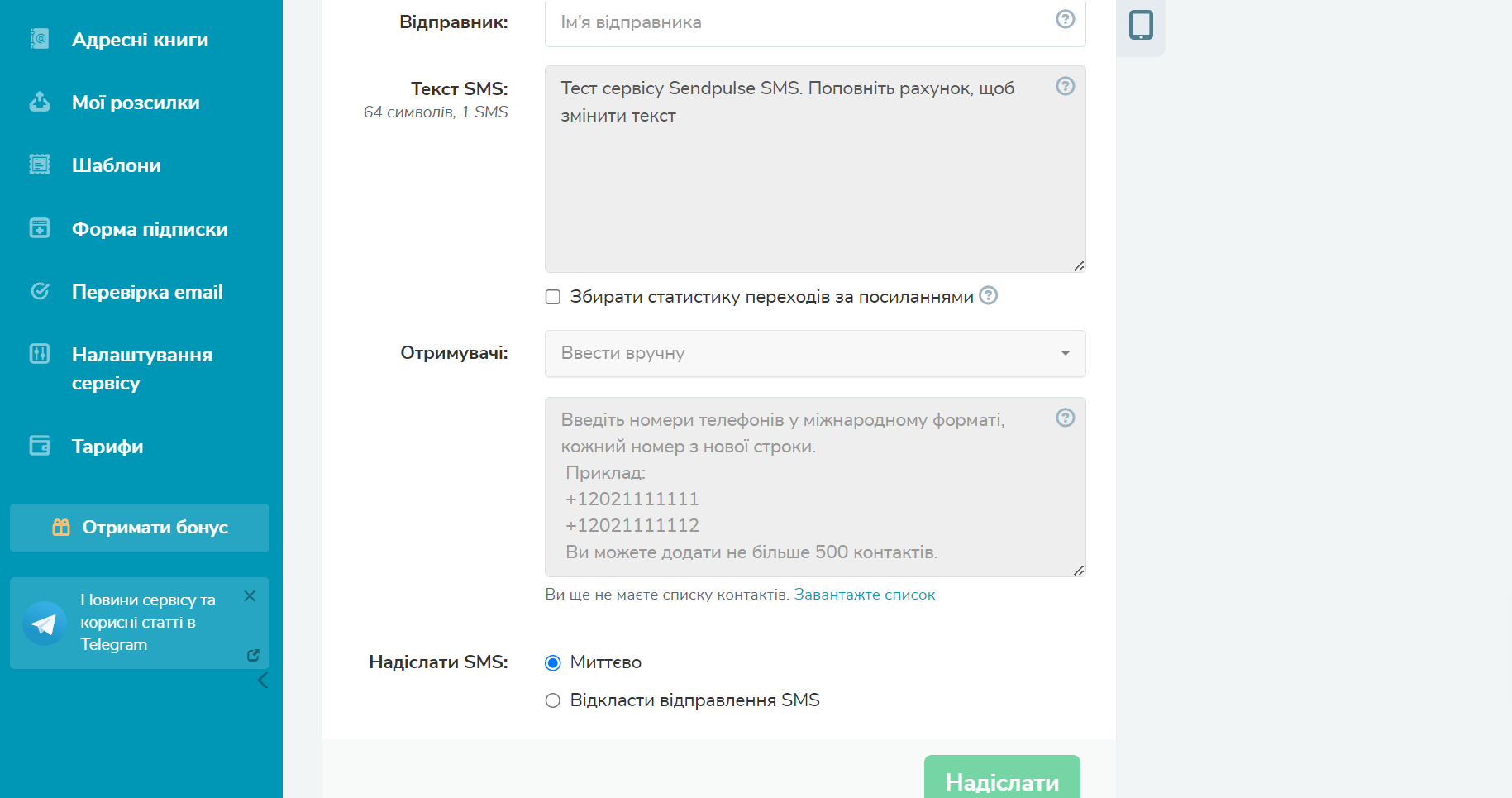Open the Отримувачі recipients dropdown
The height and width of the screenshot is (798, 1512).
point(814,353)
